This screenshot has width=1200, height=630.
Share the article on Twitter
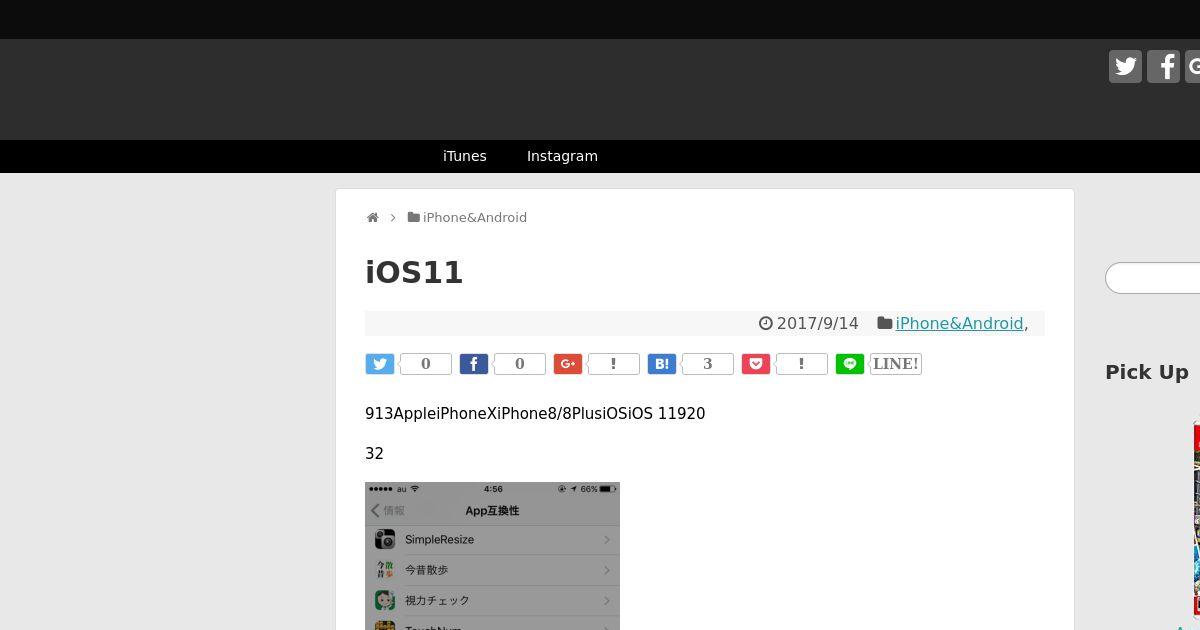(380, 364)
